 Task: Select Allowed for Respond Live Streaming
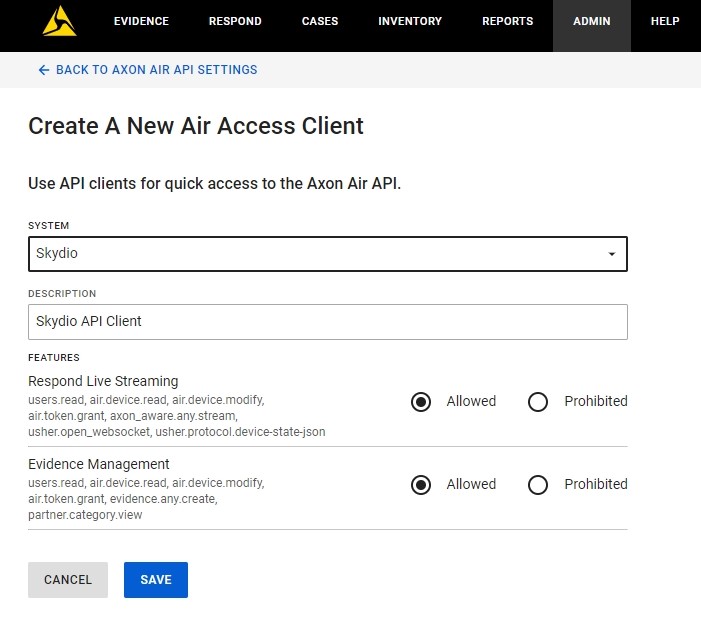(422, 402)
